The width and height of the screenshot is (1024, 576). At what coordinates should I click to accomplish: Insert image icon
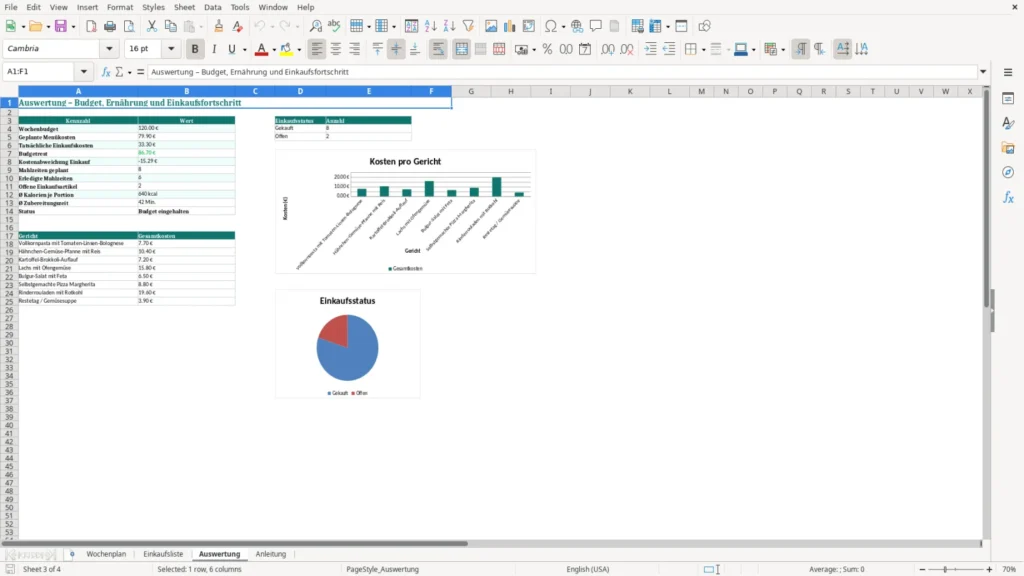491,26
